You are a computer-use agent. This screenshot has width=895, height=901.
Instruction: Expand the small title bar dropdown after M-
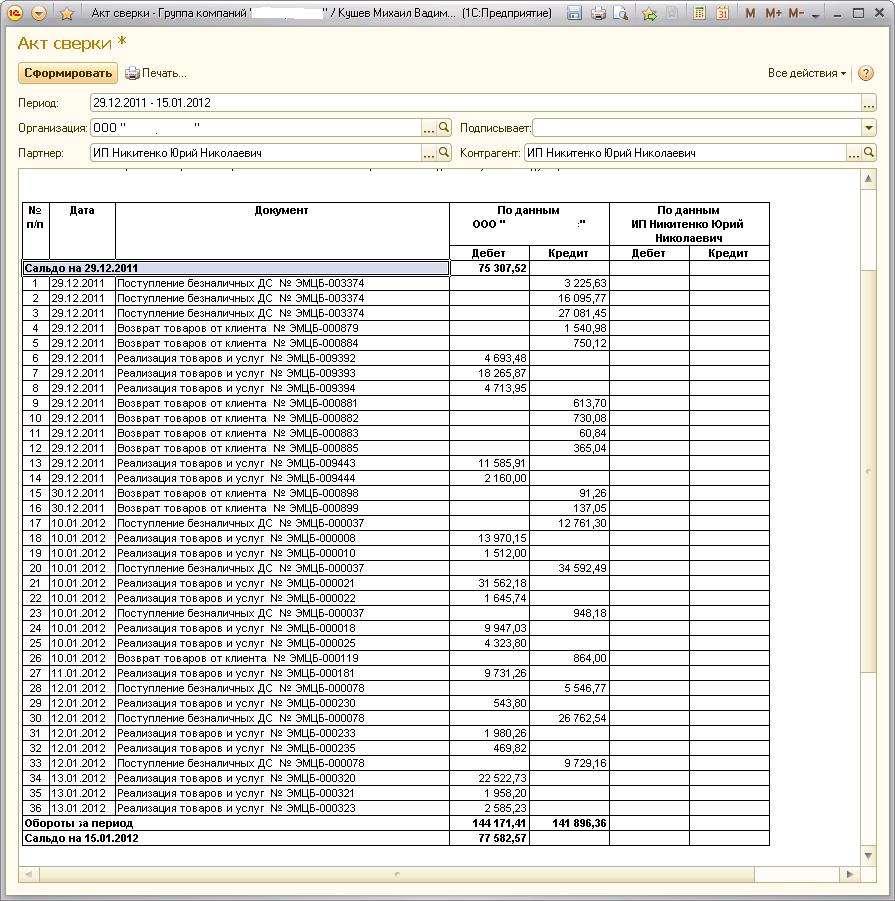click(815, 15)
